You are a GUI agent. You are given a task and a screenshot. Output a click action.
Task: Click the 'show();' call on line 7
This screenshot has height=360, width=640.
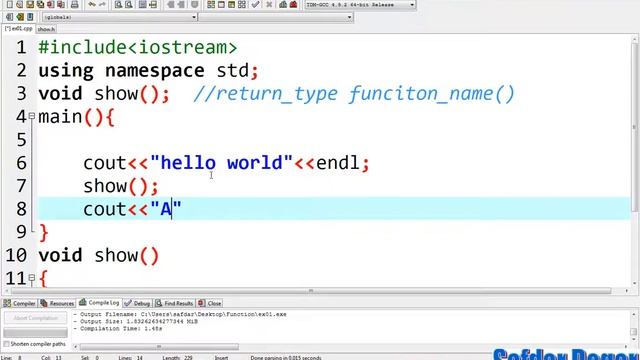coord(121,186)
